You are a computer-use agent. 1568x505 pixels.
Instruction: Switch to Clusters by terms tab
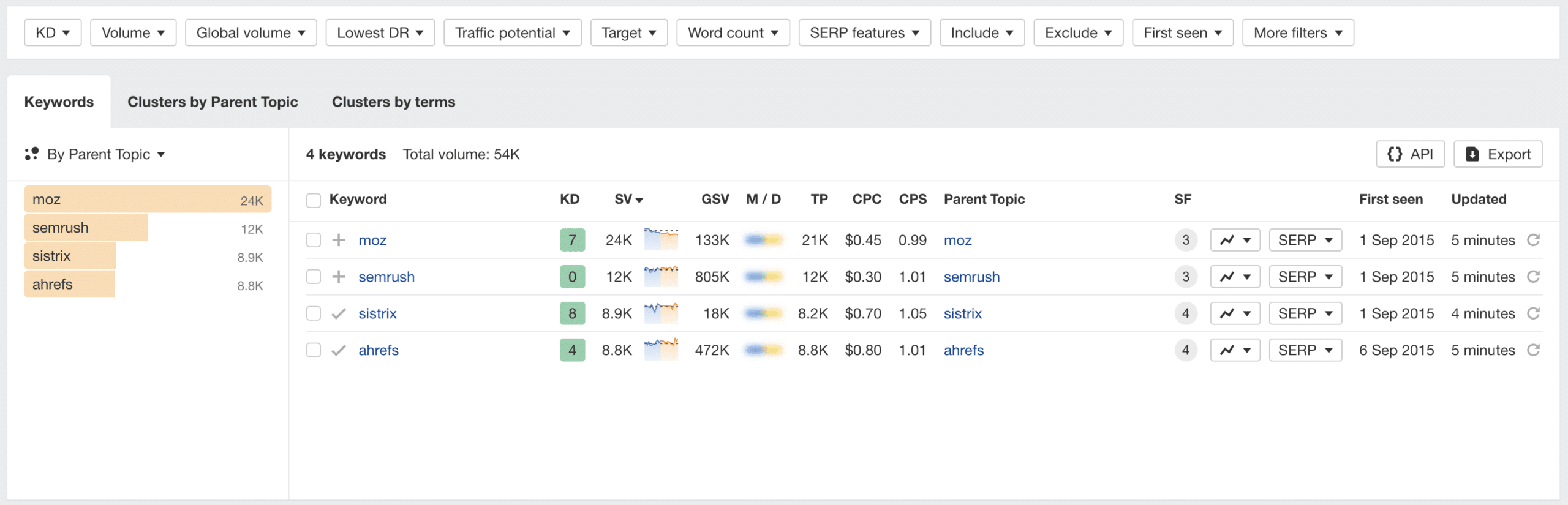coord(393,102)
